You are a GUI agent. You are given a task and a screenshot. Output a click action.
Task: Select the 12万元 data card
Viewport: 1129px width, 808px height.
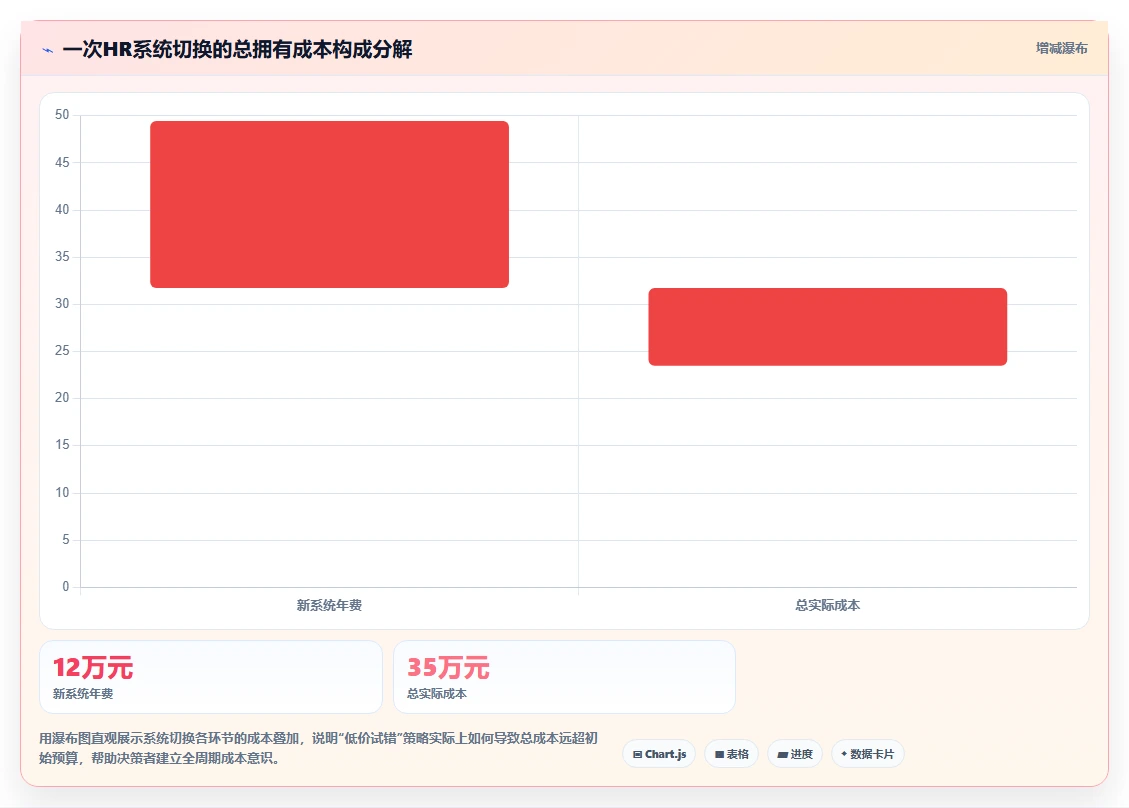tap(211, 677)
